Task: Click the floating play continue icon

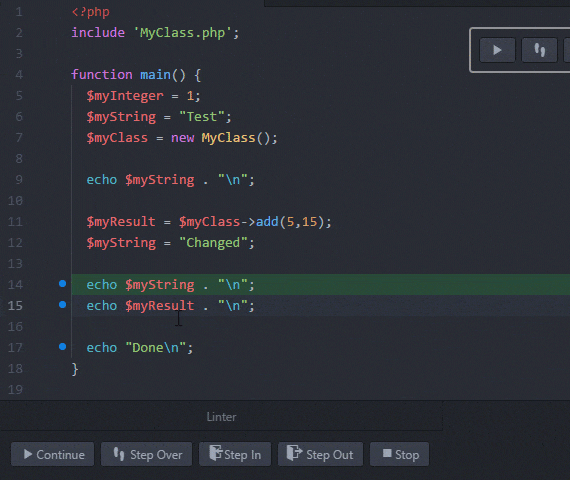Action: pyautogui.click(x=497, y=50)
